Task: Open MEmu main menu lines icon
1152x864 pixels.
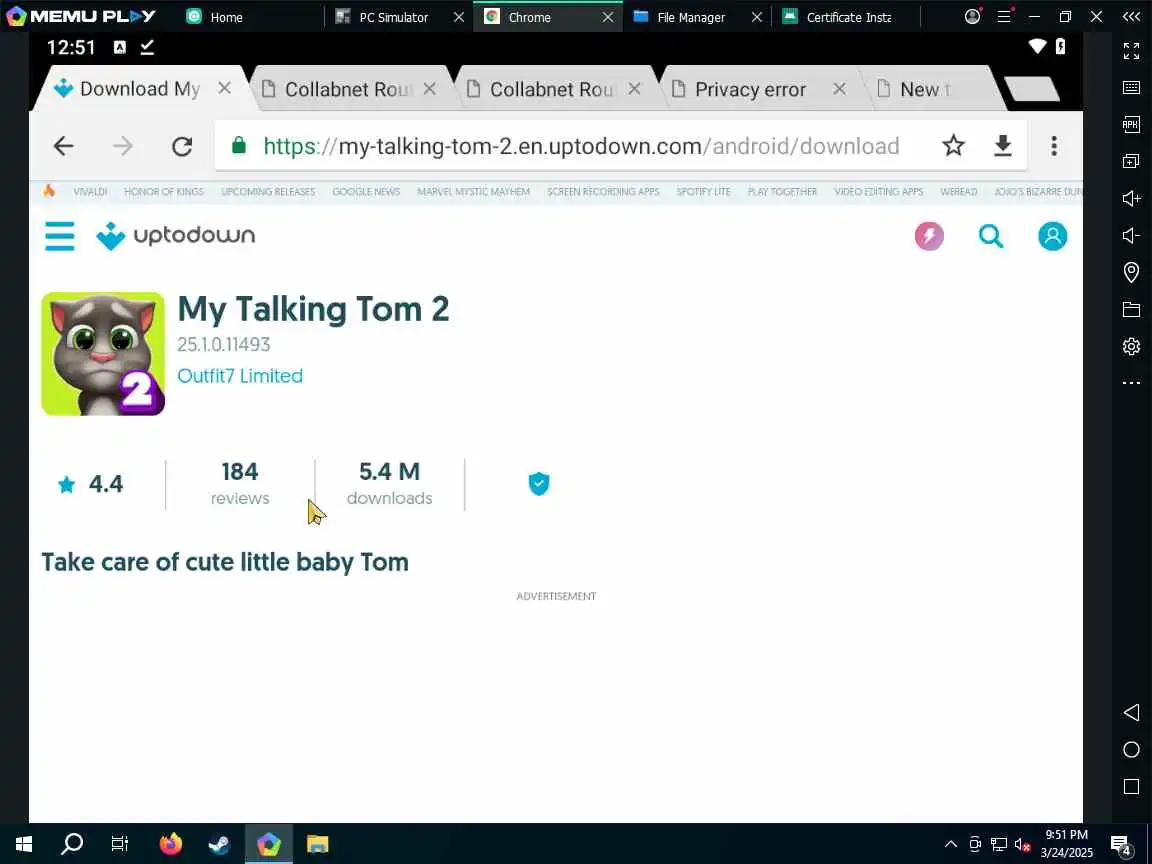Action: click(1004, 16)
